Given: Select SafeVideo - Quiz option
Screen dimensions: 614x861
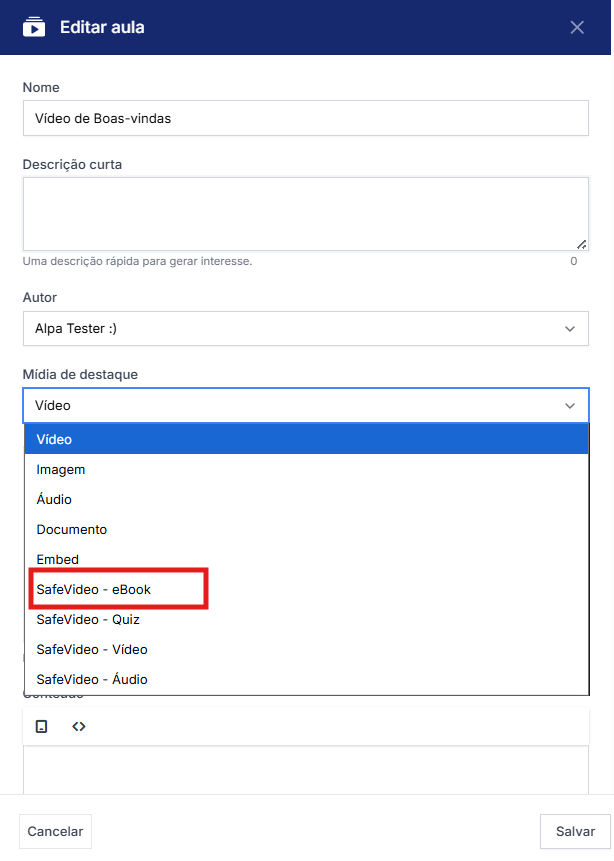Looking at the screenshot, I should (305, 619).
